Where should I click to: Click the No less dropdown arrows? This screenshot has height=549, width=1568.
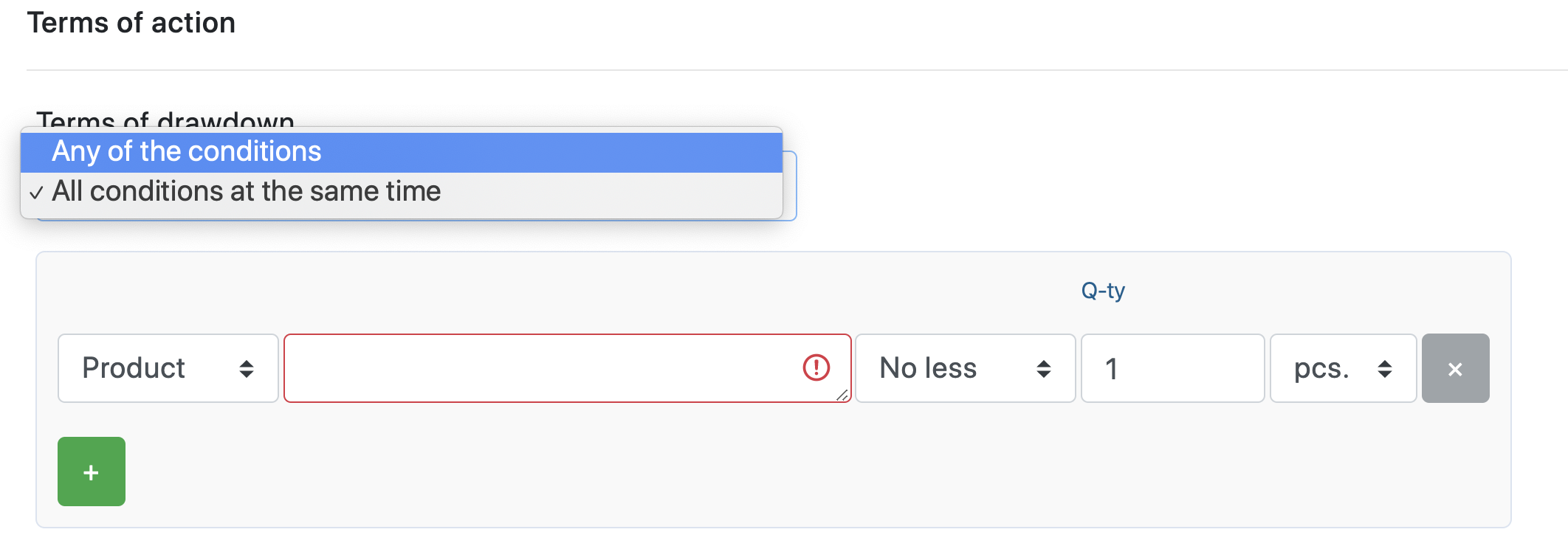click(x=1043, y=369)
